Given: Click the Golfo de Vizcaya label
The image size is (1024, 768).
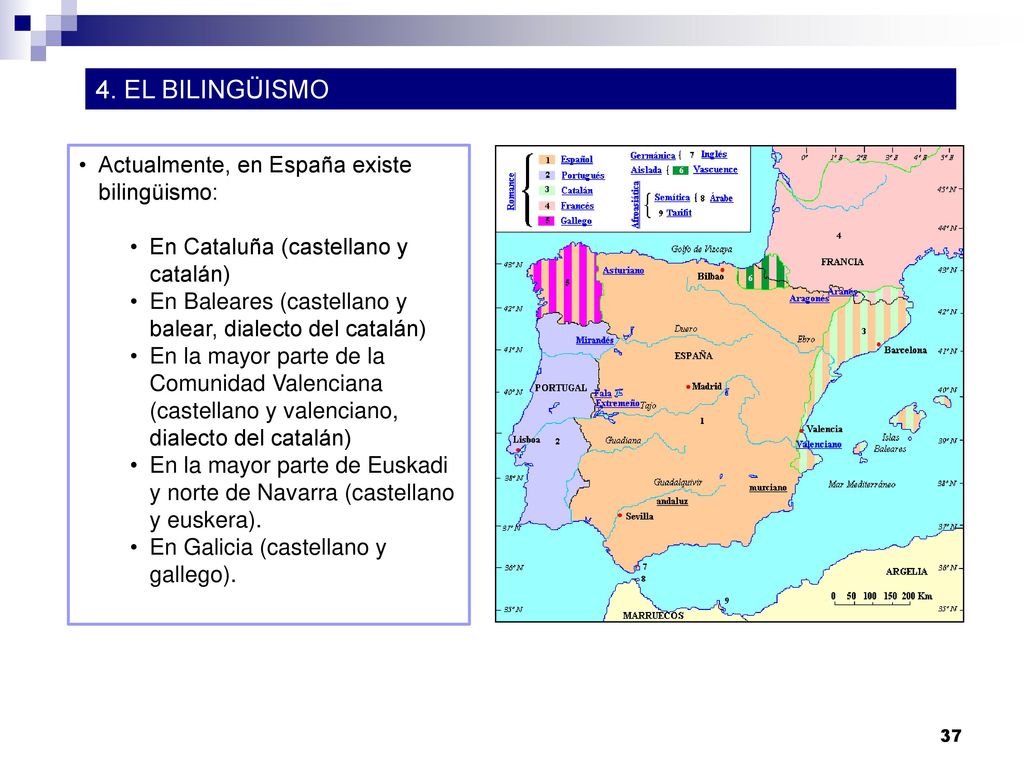Looking at the screenshot, I should coord(701,249).
